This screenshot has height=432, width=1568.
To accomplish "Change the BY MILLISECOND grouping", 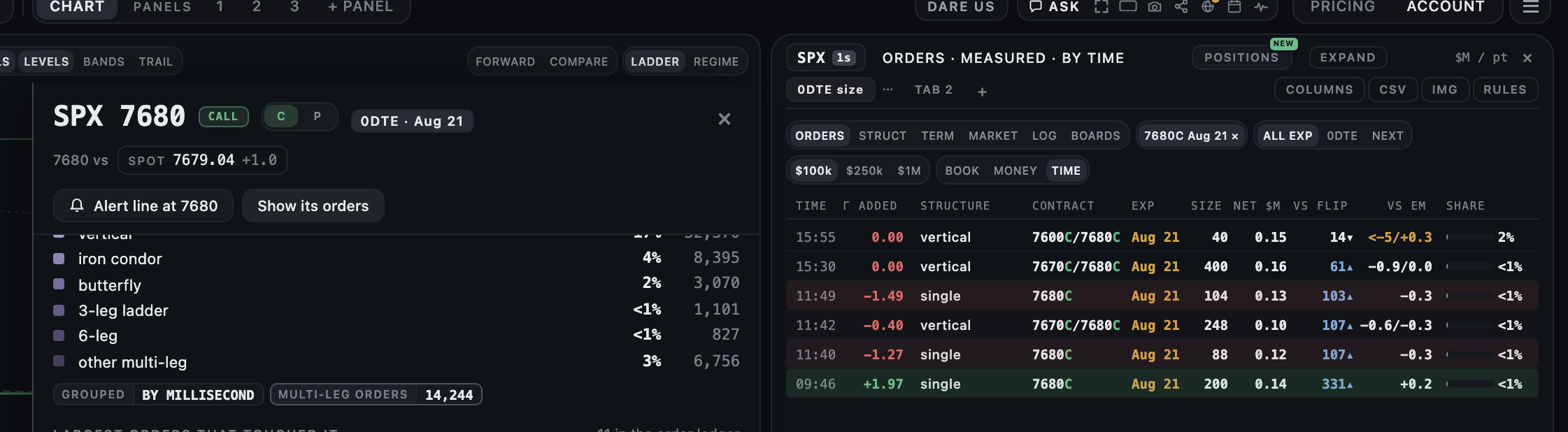I will click(x=198, y=395).
